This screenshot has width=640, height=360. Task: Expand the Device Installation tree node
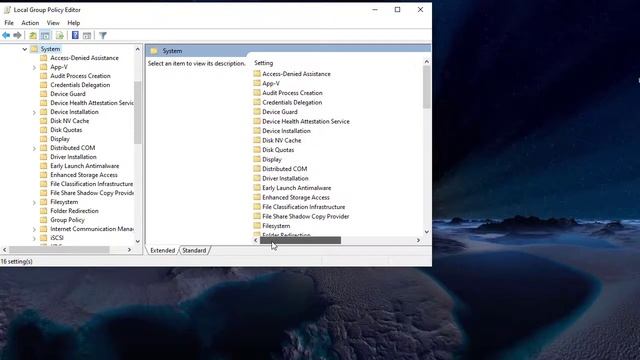click(x=34, y=112)
